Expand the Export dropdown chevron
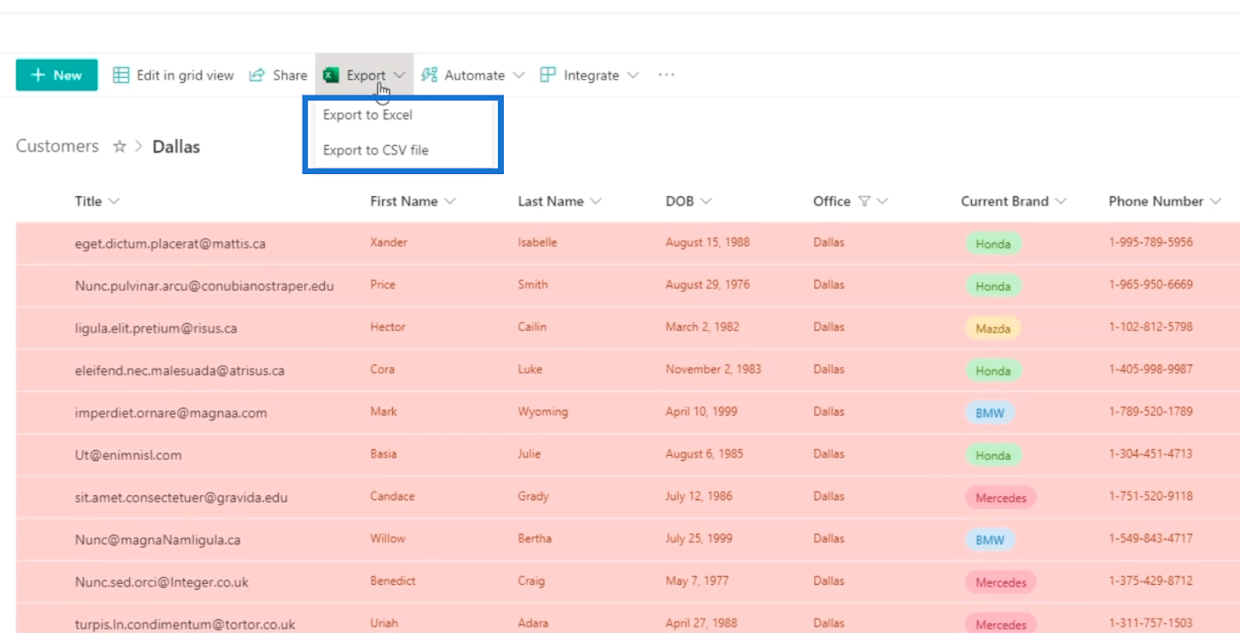 click(399, 75)
